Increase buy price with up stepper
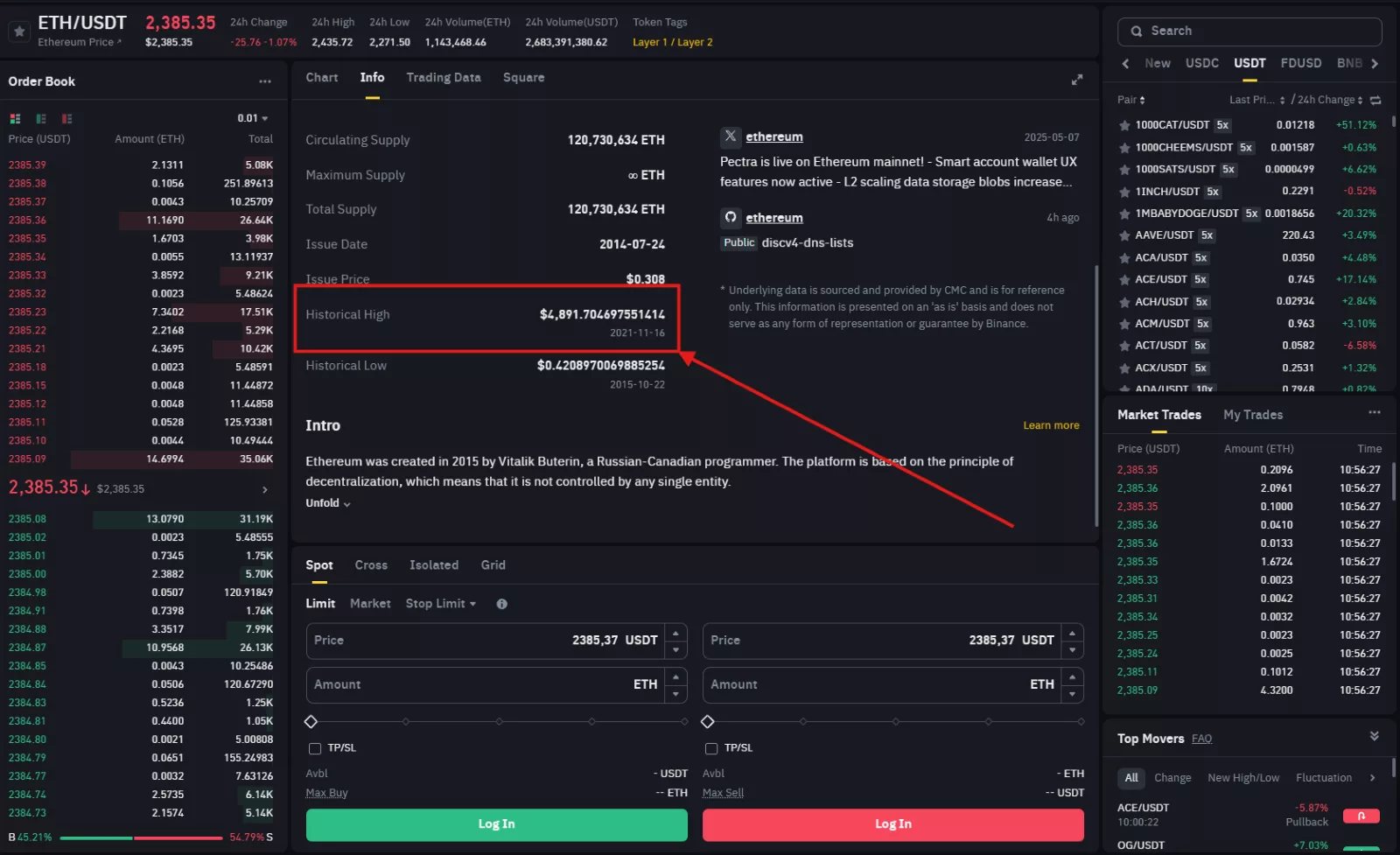The image size is (1400, 855). click(x=675, y=633)
